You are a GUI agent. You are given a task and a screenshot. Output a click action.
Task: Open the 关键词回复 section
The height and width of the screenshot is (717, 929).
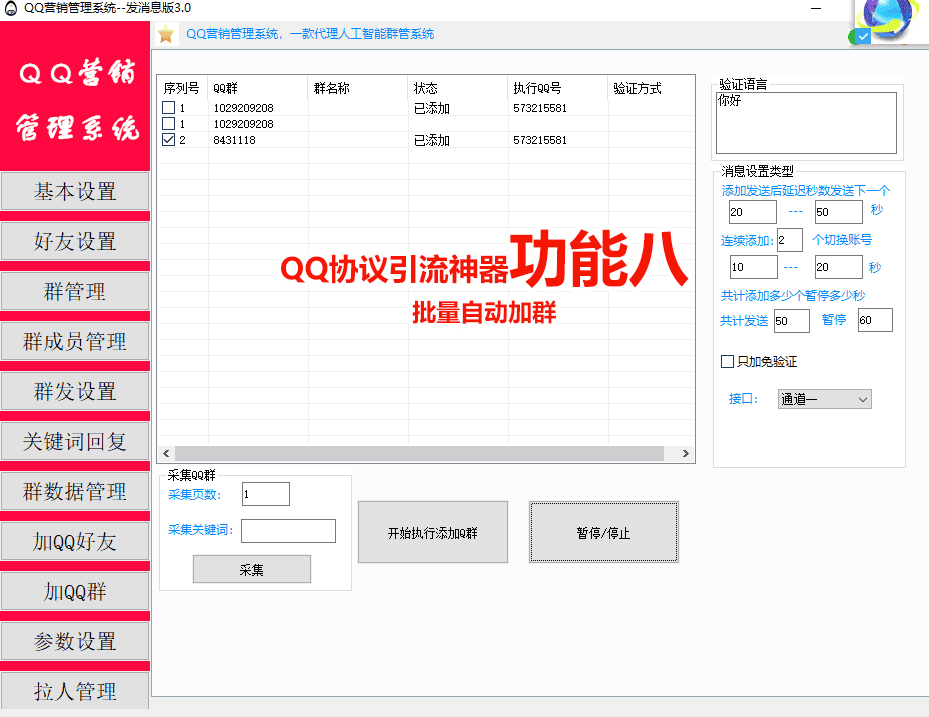coord(75,441)
